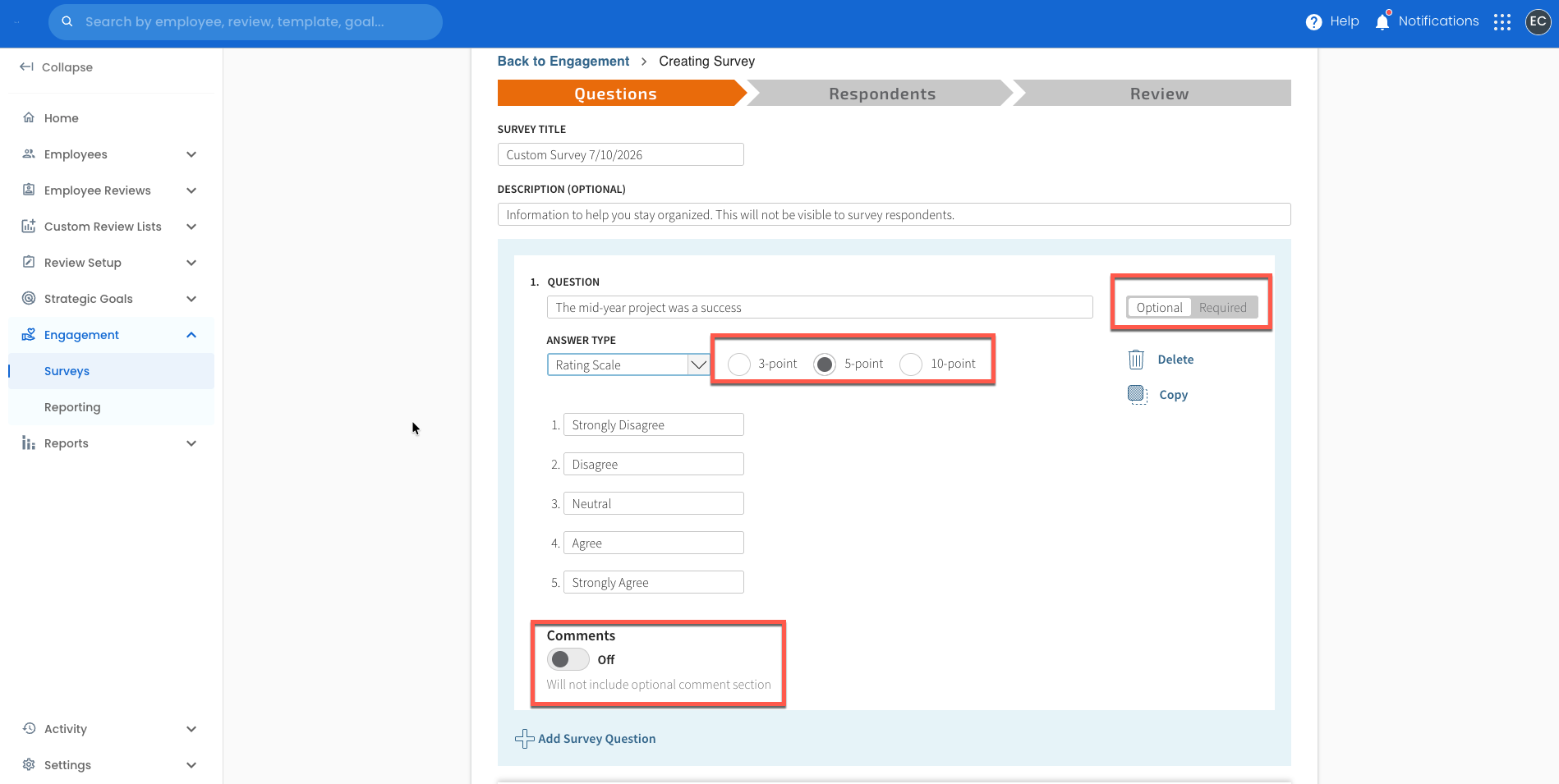Collapse the Engagement menu chevron
Image resolution: width=1559 pixels, height=784 pixels.
click(191, 335)
